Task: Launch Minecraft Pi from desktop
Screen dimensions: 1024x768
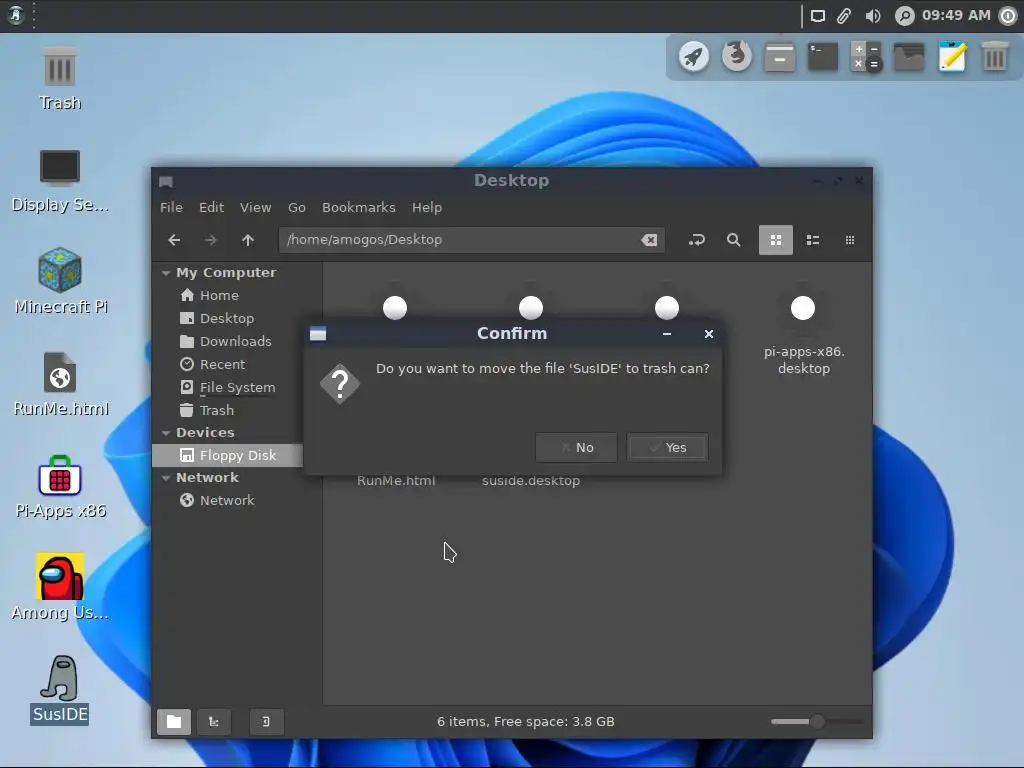Action: 60,281
